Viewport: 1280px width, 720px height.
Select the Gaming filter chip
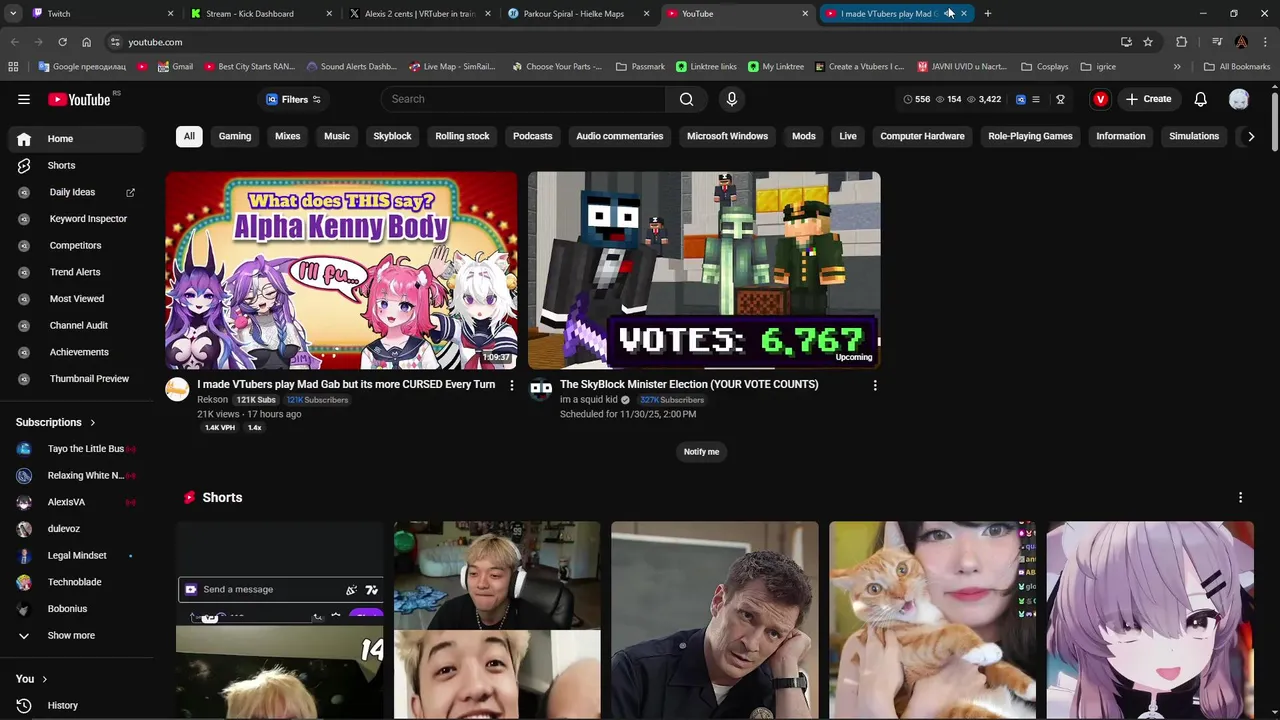[235, 136]
